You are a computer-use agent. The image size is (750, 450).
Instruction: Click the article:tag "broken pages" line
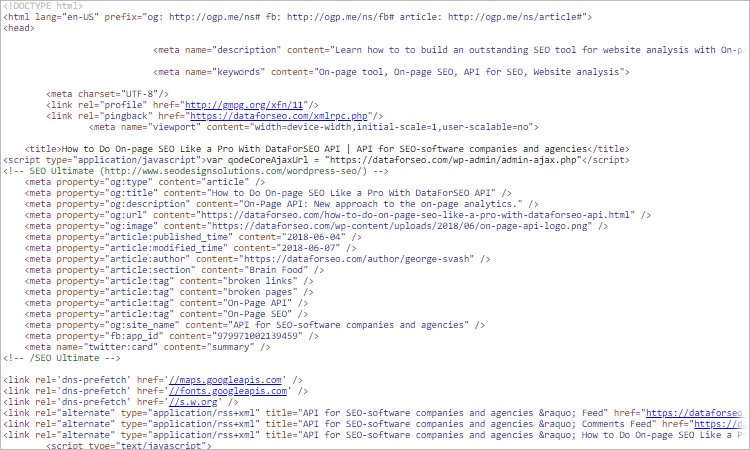[169, 292]
